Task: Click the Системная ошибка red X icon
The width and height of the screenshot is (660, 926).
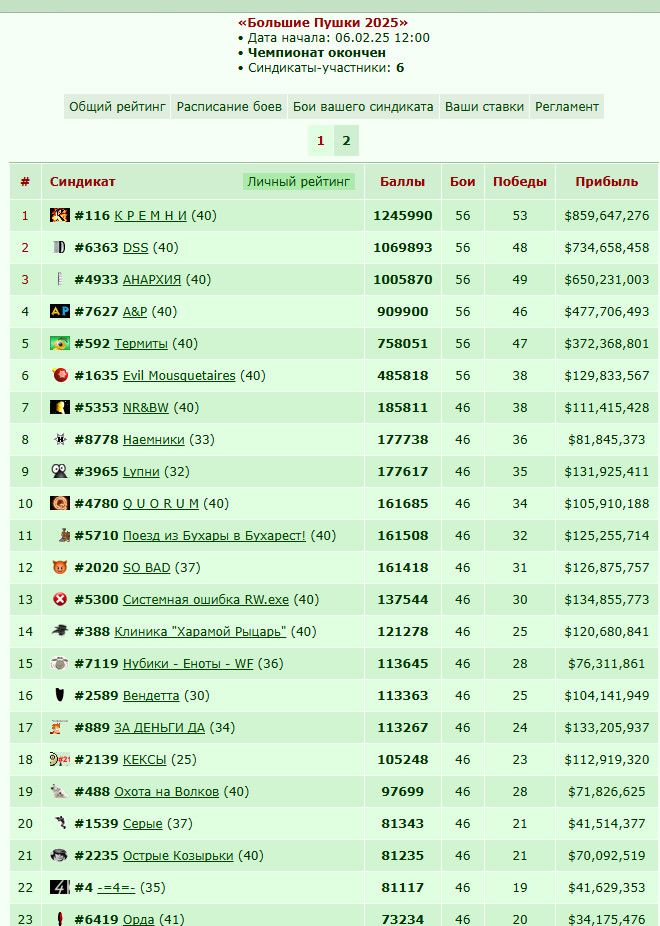Action: (60, 599)
